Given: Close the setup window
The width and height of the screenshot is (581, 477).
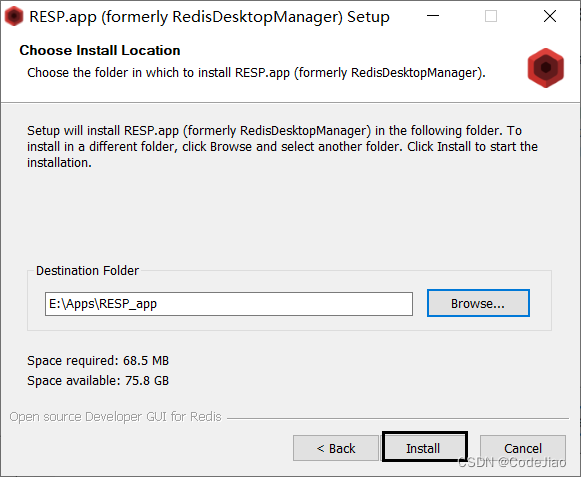Looking at the screenshot, I should [x=550, y=16].
